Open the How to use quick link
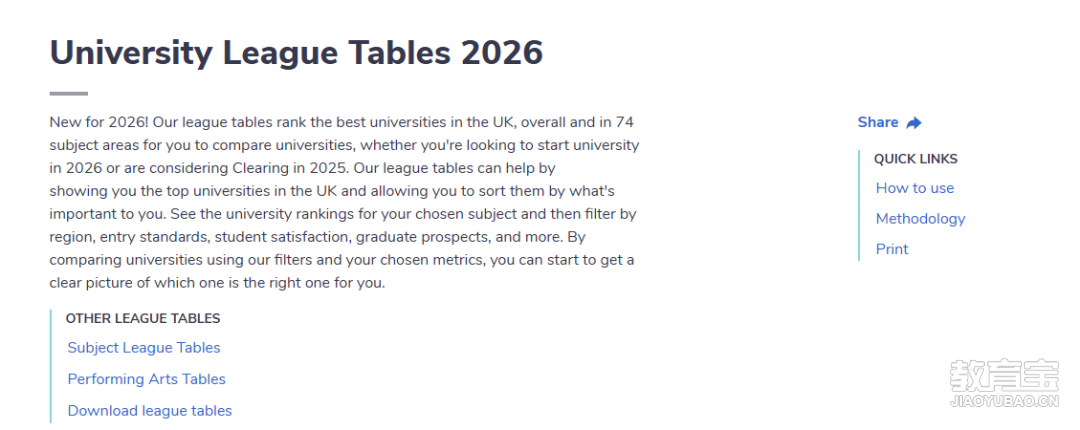 pos(915,188)
